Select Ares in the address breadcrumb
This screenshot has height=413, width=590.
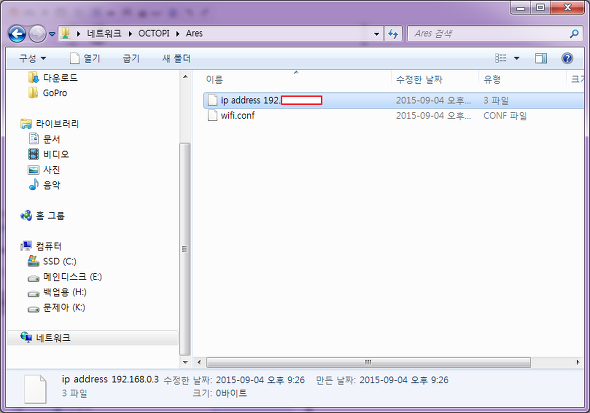click(x=194, y=33)
